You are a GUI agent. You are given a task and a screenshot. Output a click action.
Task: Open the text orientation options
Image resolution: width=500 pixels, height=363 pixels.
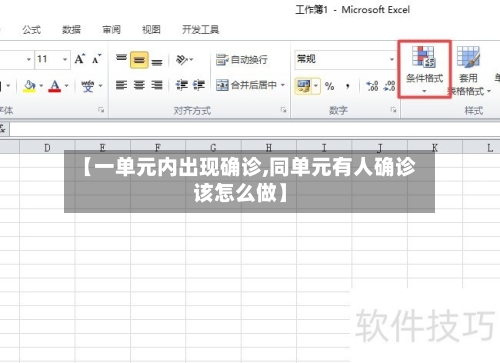coord(184,60)
